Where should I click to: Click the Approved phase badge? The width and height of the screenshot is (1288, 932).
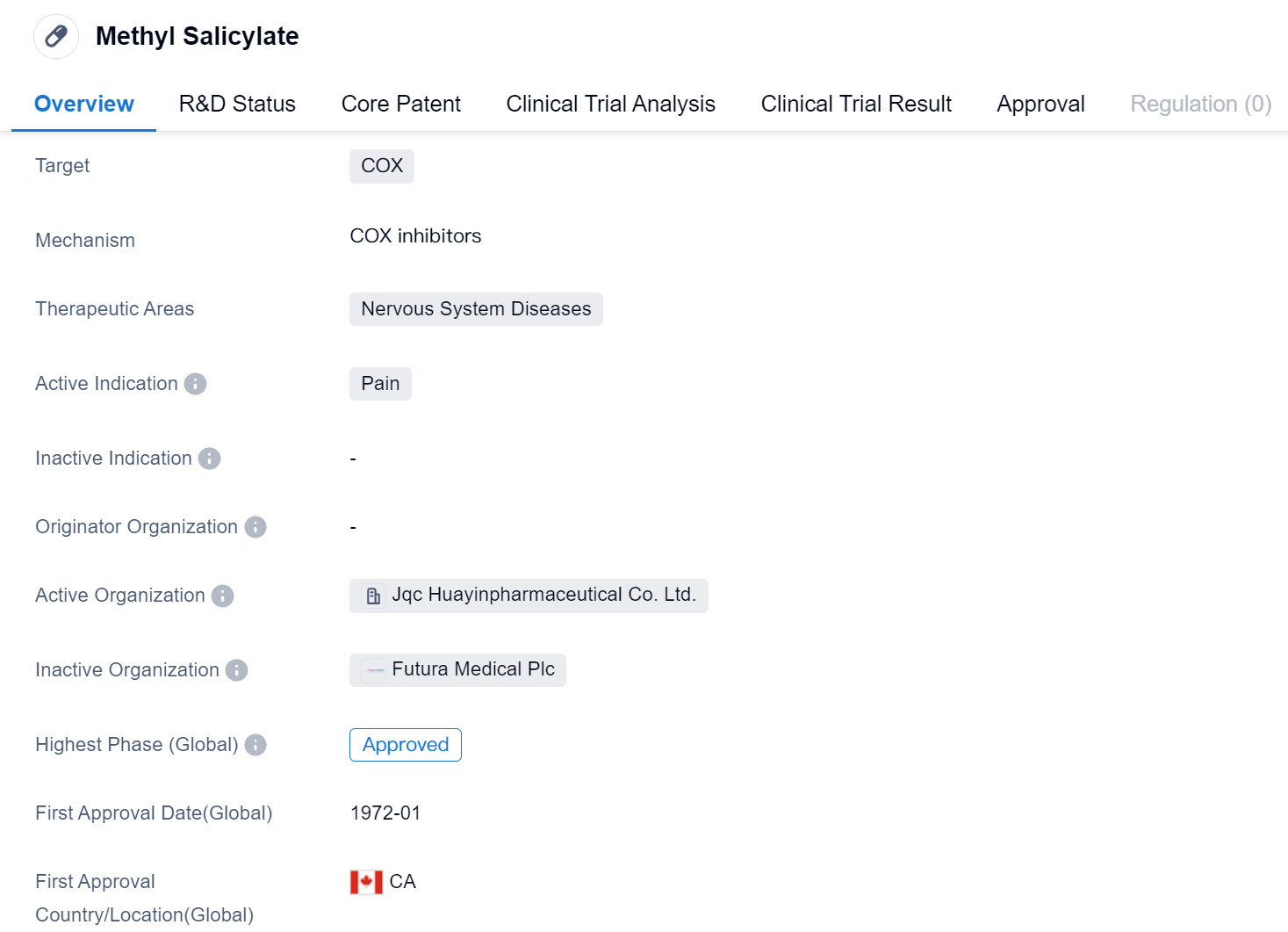406,745
